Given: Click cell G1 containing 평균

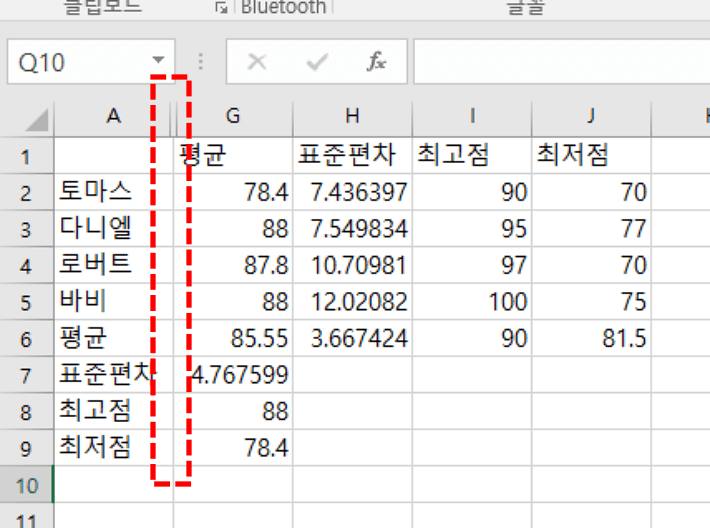Looking at the screenshot, I should click(233, 156).
